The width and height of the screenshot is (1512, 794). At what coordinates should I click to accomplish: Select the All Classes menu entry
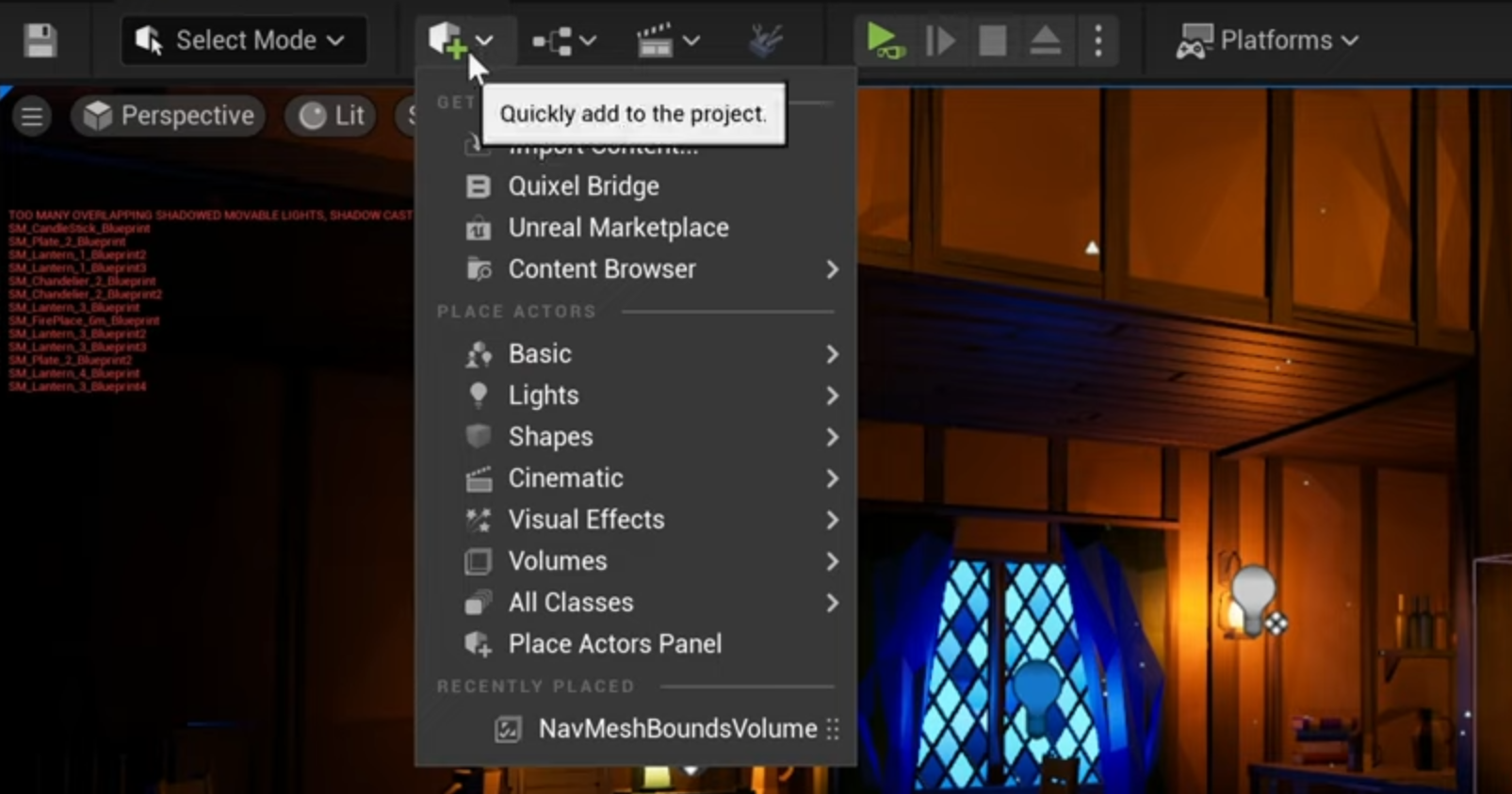[x=636, y=603]
